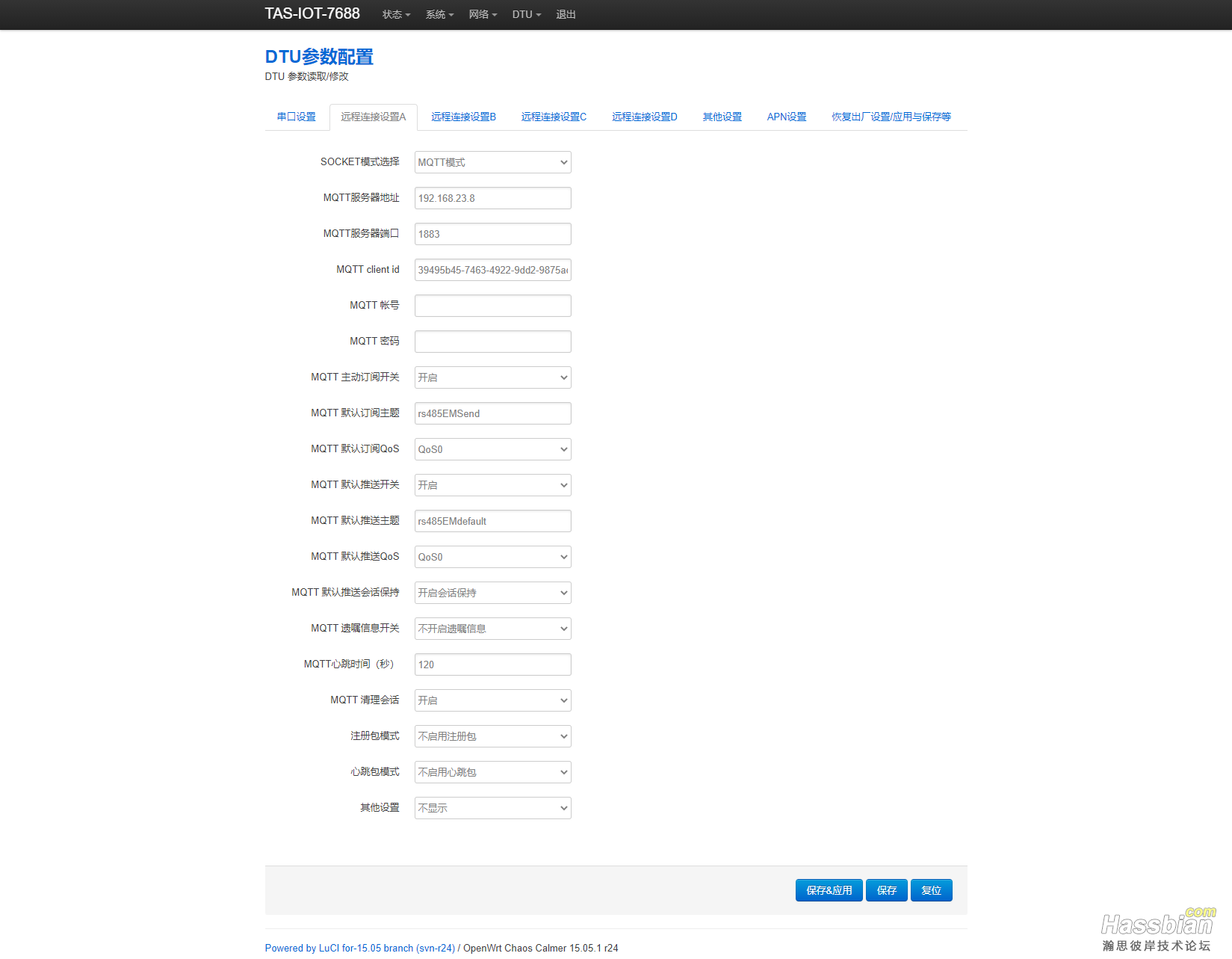Select the 远程连接设置A tab
1232x959 pixels.
pyautogui.click(x=374, y=117)
